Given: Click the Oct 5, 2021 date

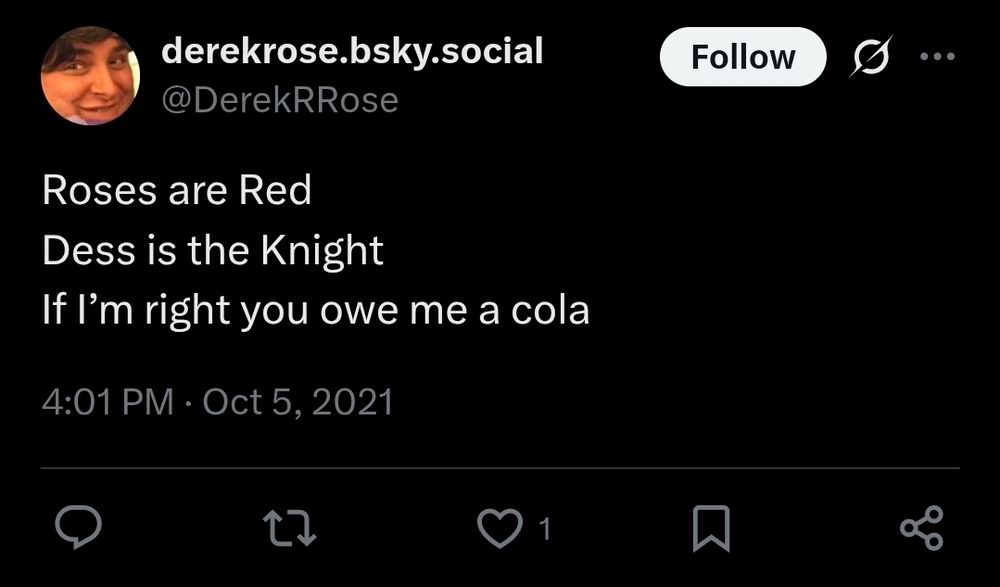Looking at the screenshot, I should coord(298,403).
